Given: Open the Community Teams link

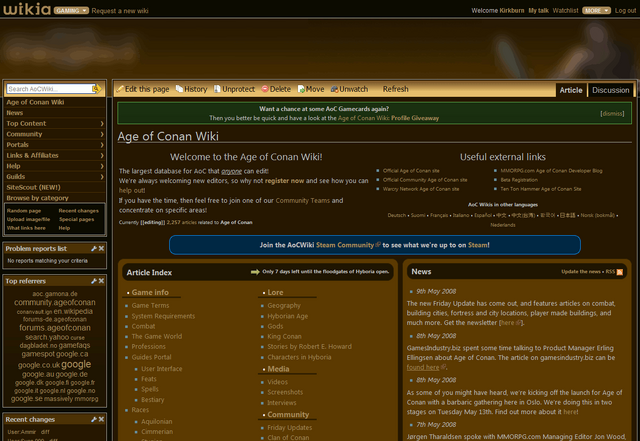Looking at the screenshot, I should point(302,200).
